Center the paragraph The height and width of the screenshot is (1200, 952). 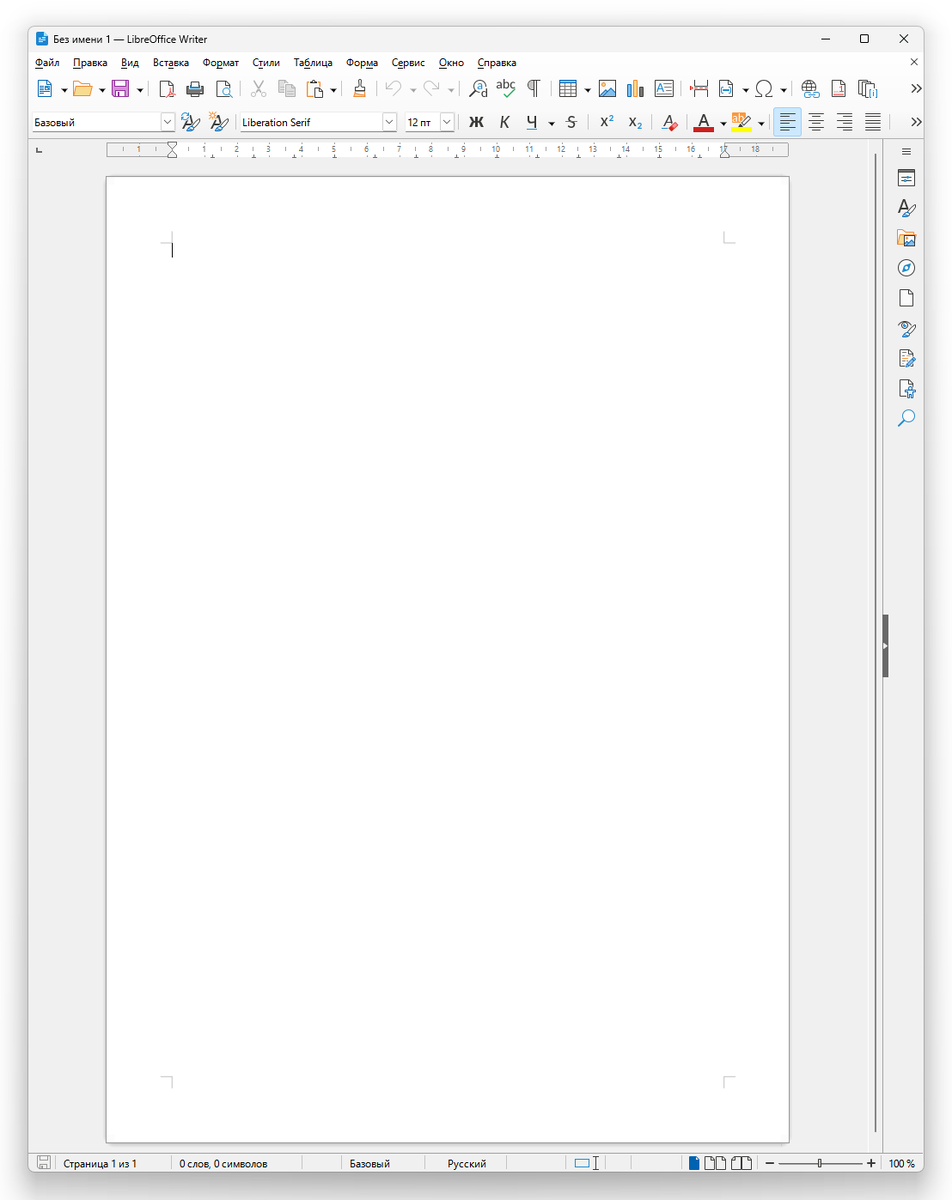tap(816, 122)
